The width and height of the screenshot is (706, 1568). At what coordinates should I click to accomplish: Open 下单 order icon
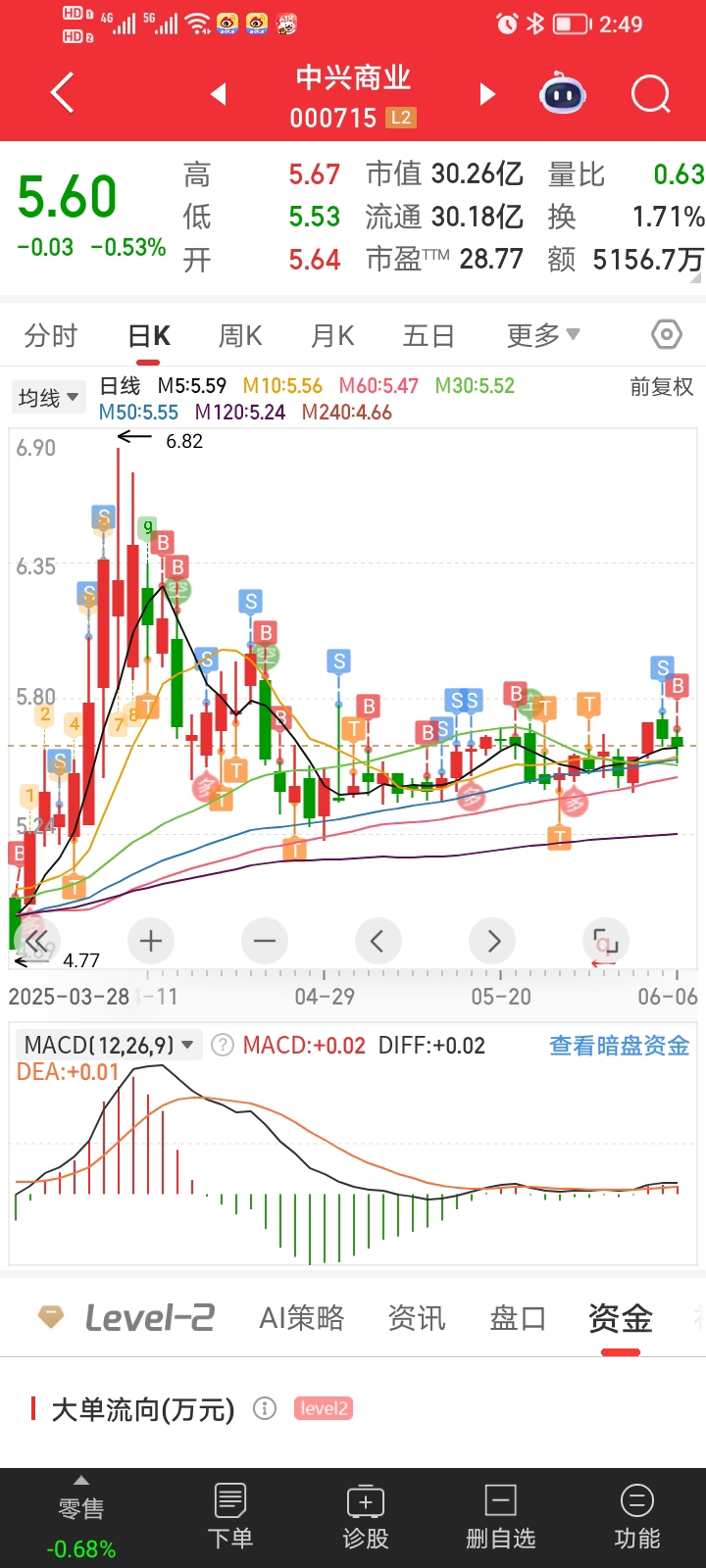click(230, 1515)
